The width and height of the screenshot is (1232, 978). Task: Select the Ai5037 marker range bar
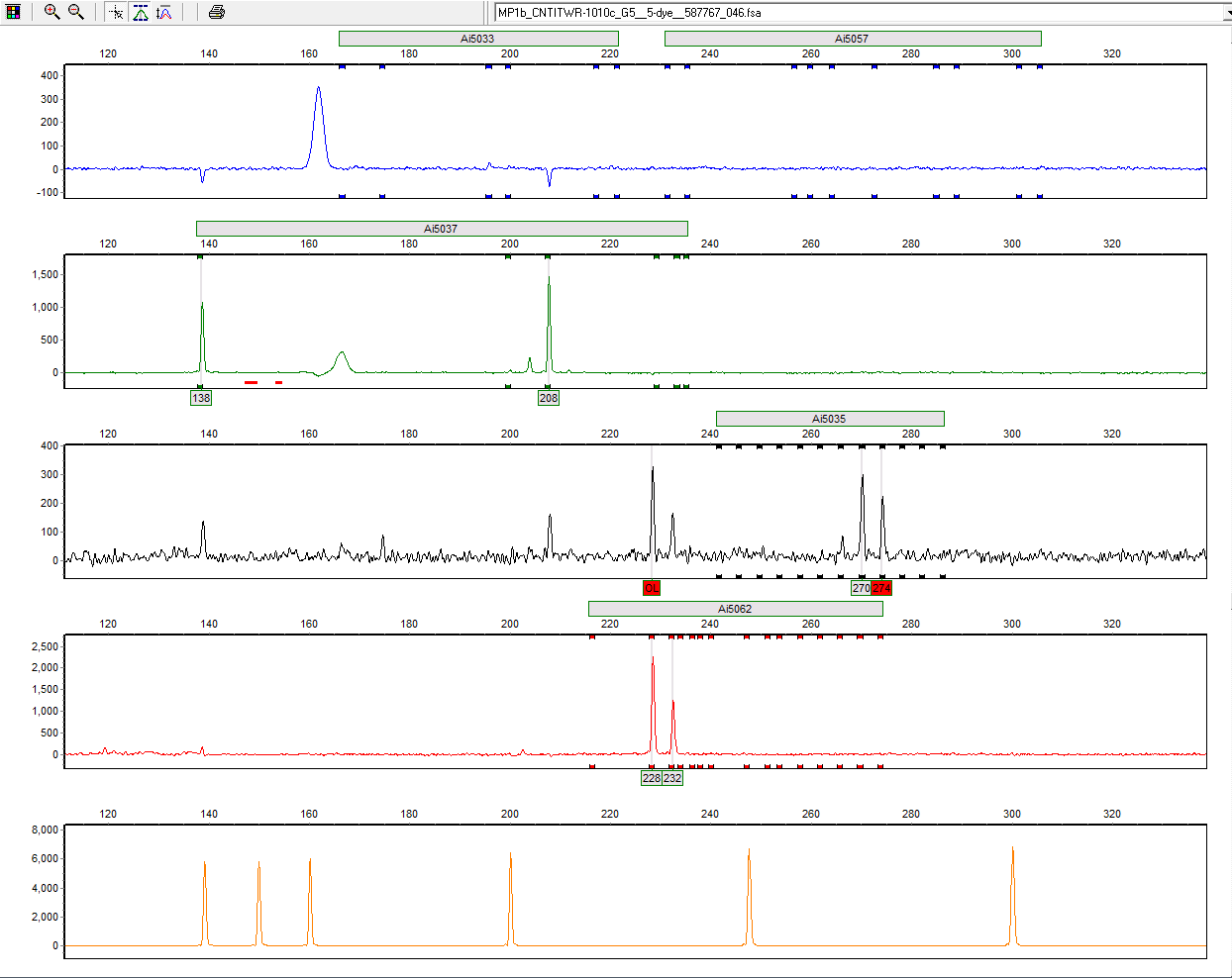441,229
